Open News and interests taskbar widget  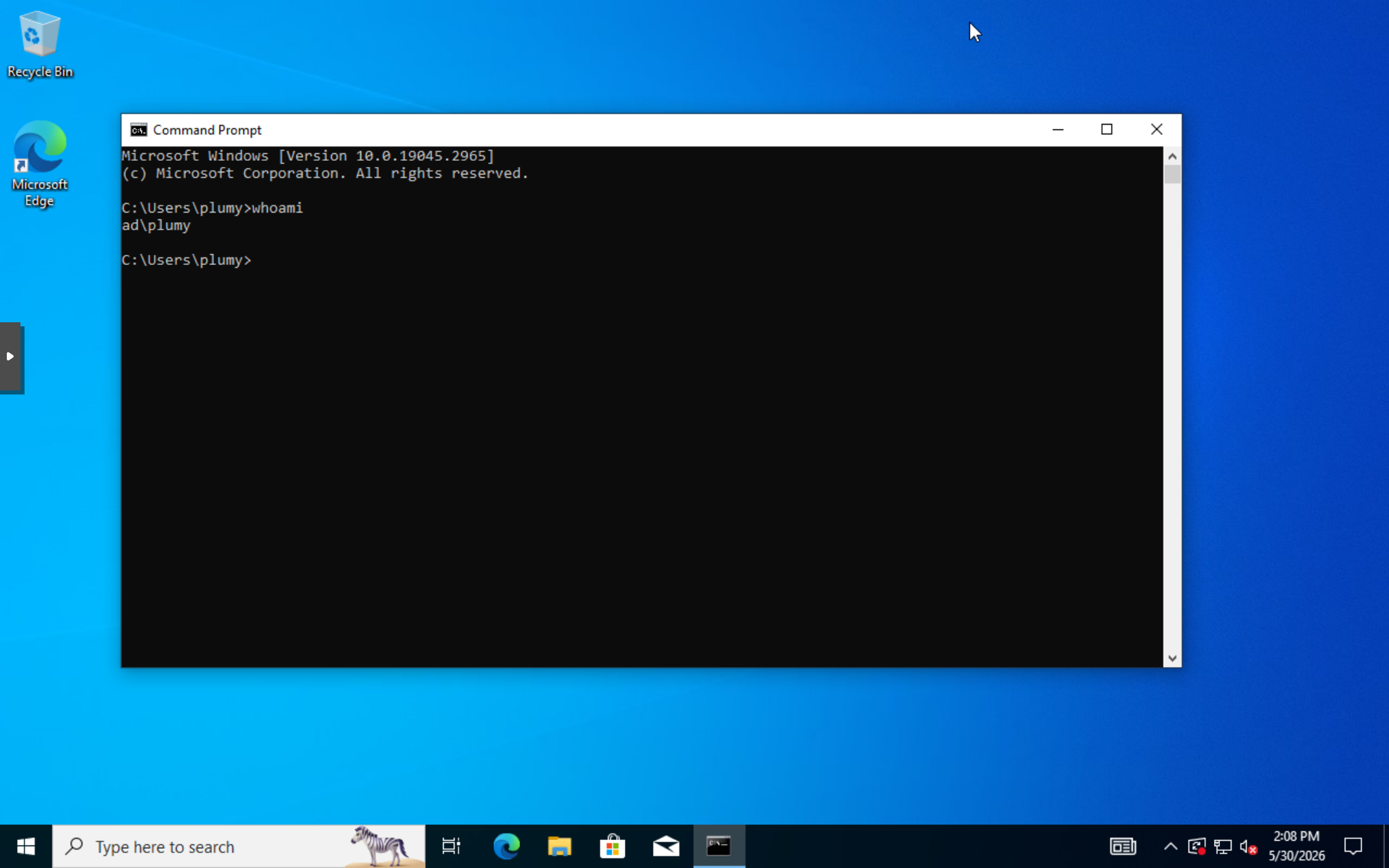coord(1123,846)
